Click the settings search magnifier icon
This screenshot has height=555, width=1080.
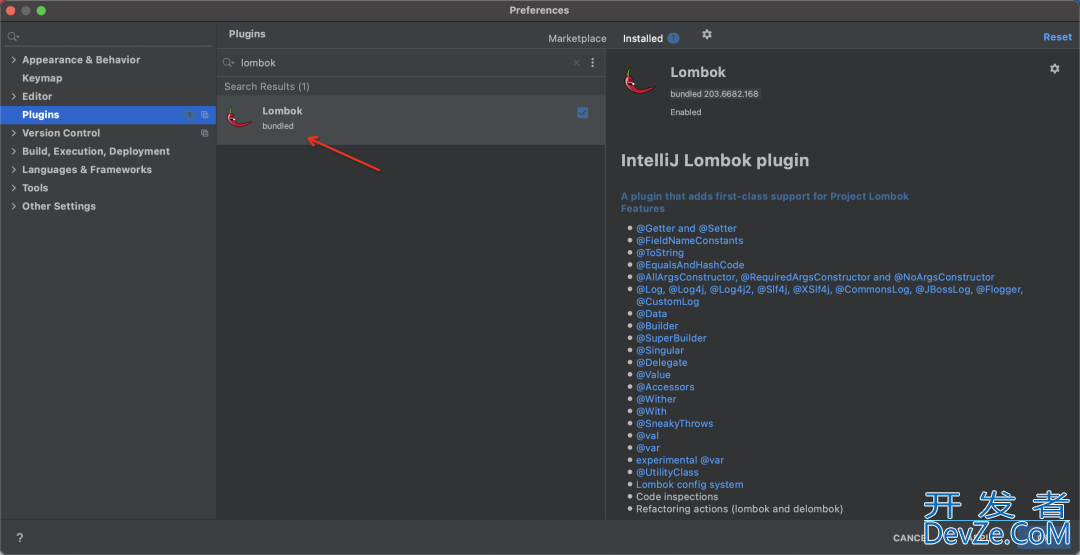pos(13,36)
